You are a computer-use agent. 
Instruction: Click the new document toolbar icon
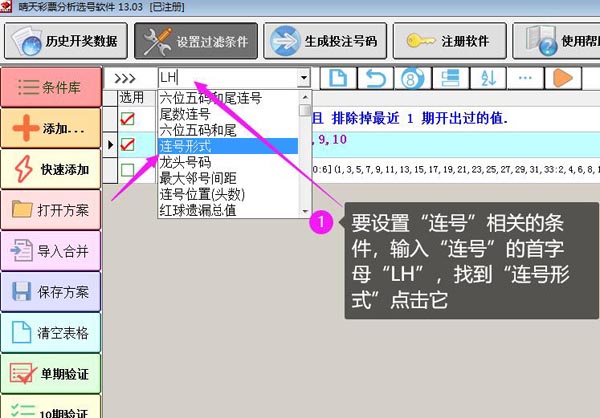(x=338, y=78)
